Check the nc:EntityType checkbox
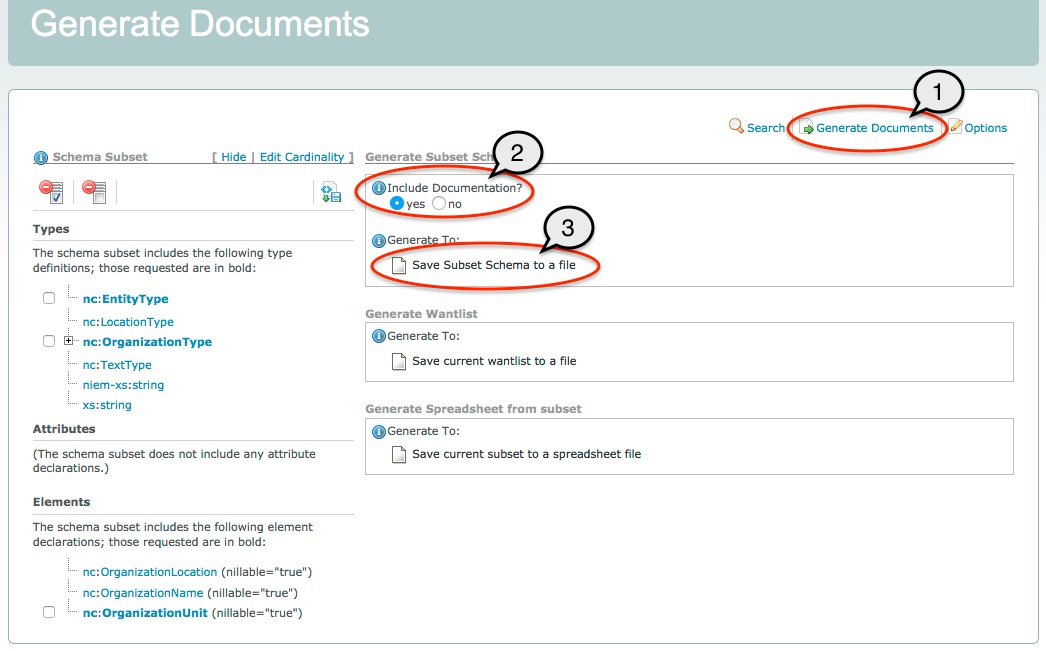The height and width of the screenshot is (651, 1046). click(49, 299)
